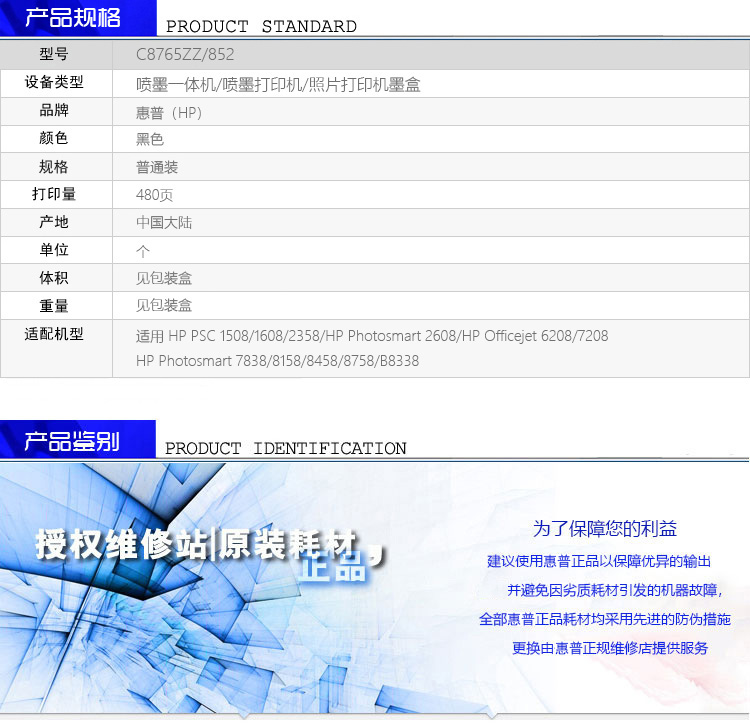Click the line 更换由惠普正规维修店提供服务
Viewport: 750px width, 726px height.
610,648
